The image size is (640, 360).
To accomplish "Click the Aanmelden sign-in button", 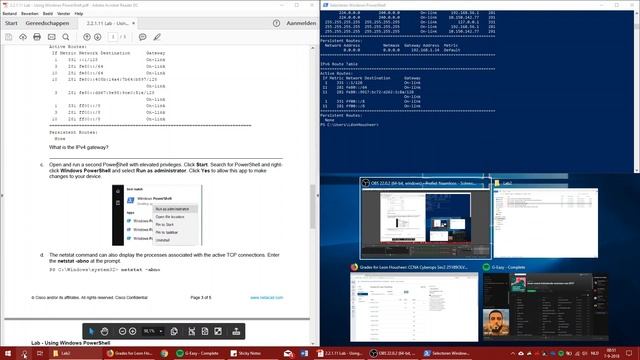I will [x=301, y=23].
